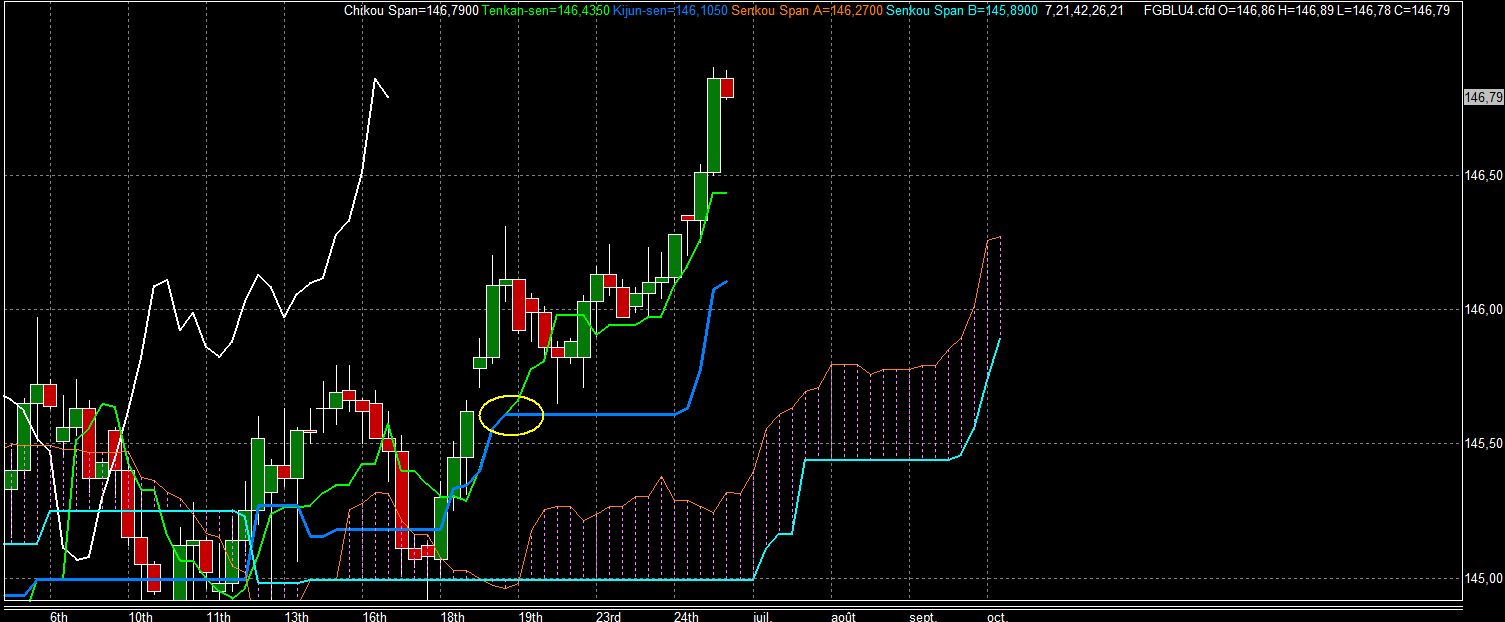Image resolution: width=1505 pixels, height=622 pixels.
Task: Click the 145,00 price axis label
Action: 1483,577
